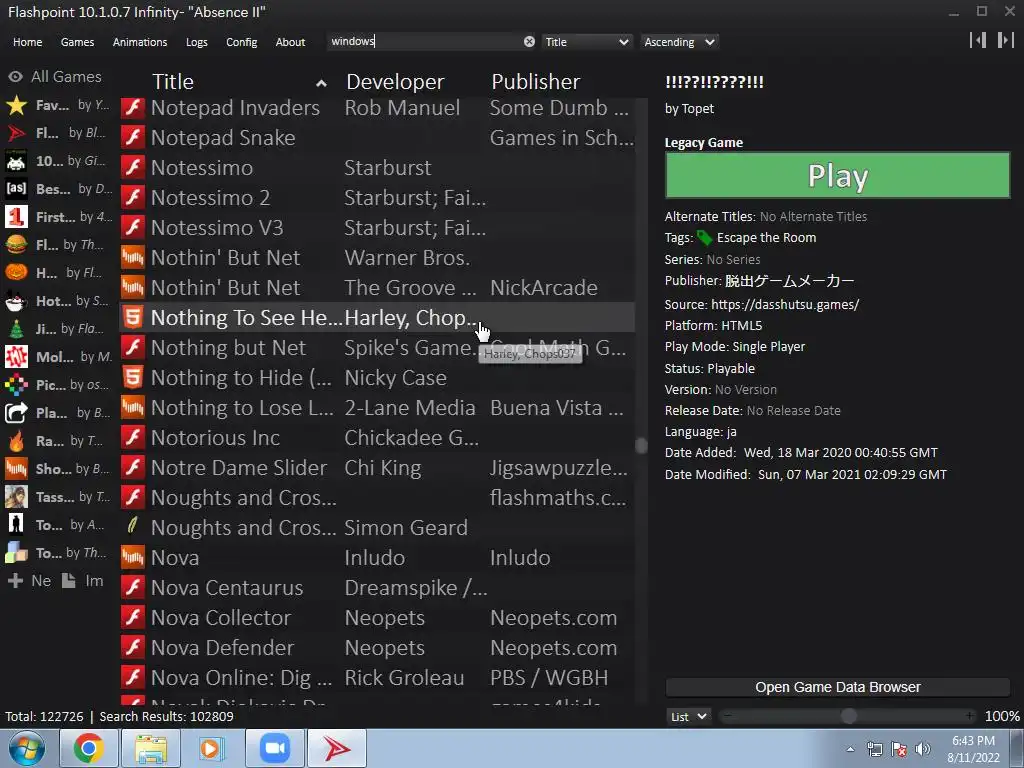
Task: Open the 'Hot...' bowl playlist
Action: [x=57, y=301]
